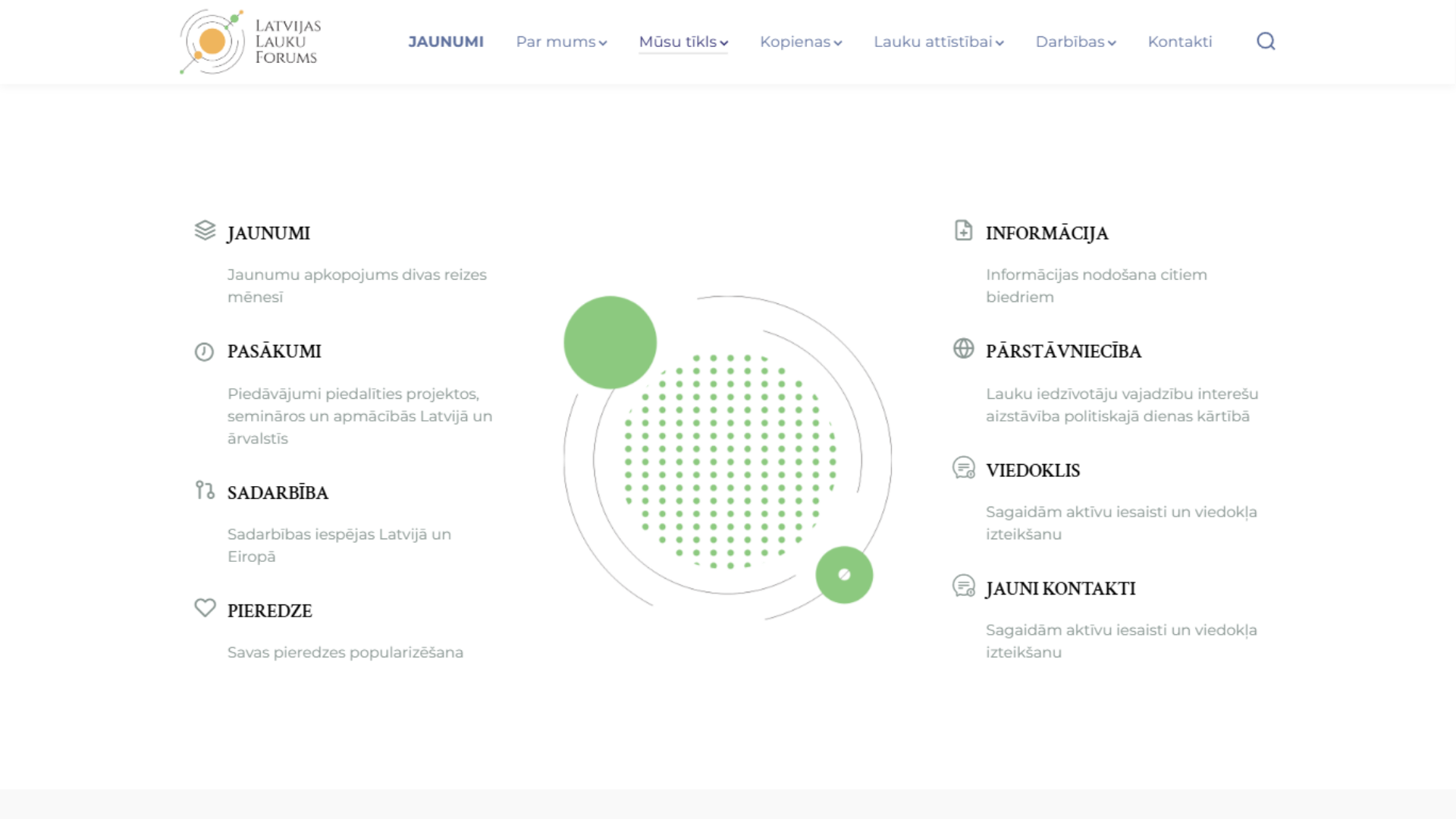1456x819 pixels.
Task: Click the SADARBĪBA section heading
Action: tap(278, 493)
